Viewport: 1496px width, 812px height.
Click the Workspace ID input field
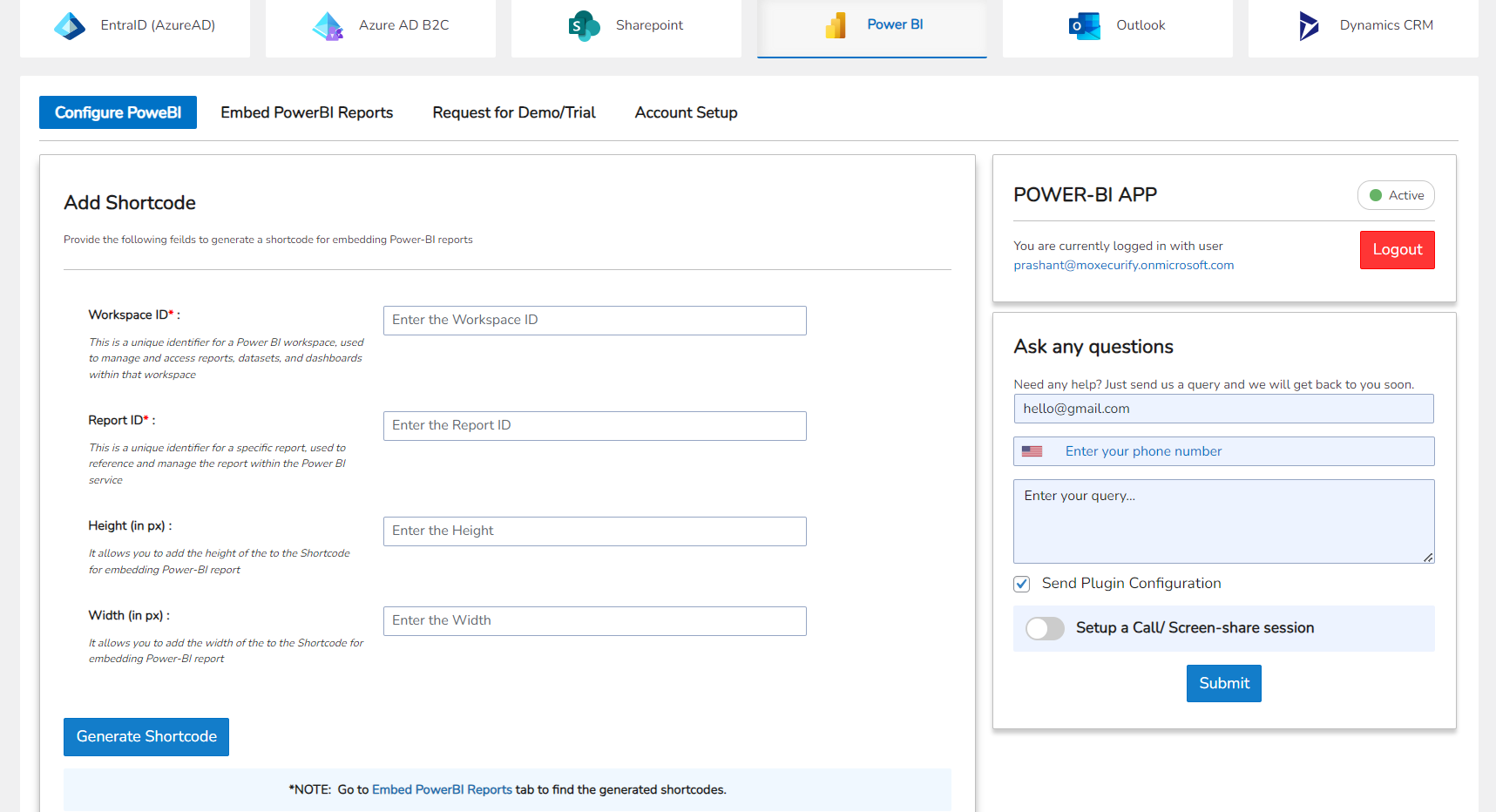coord(594,320)
